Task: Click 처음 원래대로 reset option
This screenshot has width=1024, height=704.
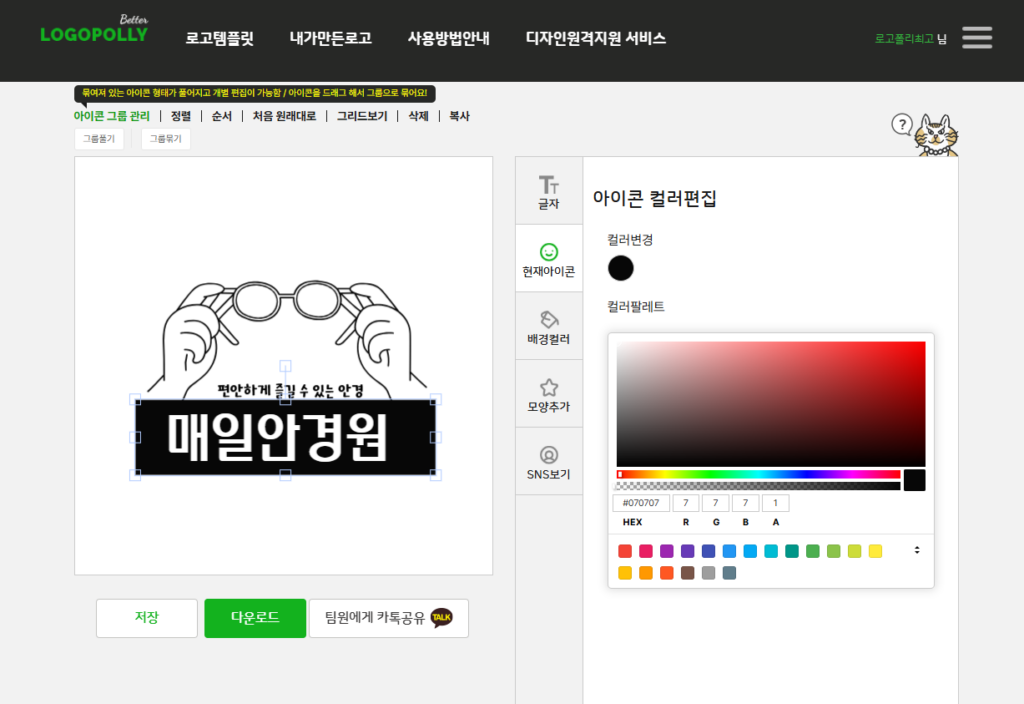Action: coord(284,116)
